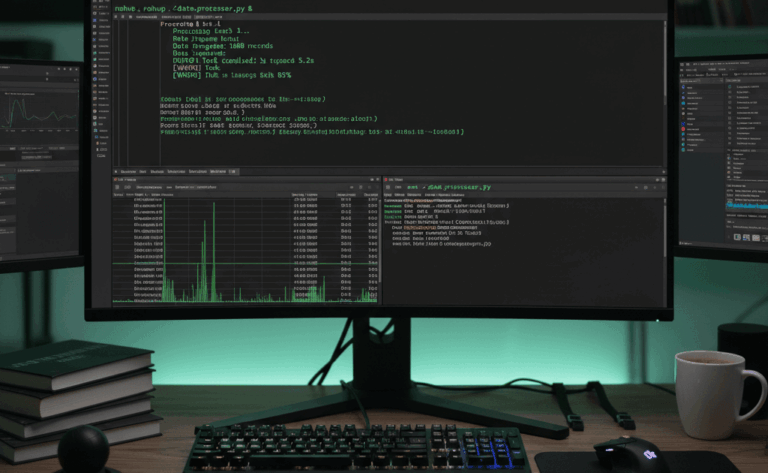Image resolution: width=768 pixels, height=473 pixels.
Task: Click the top terminal pane's vertical scrollbar
Action: click(665, 65)
